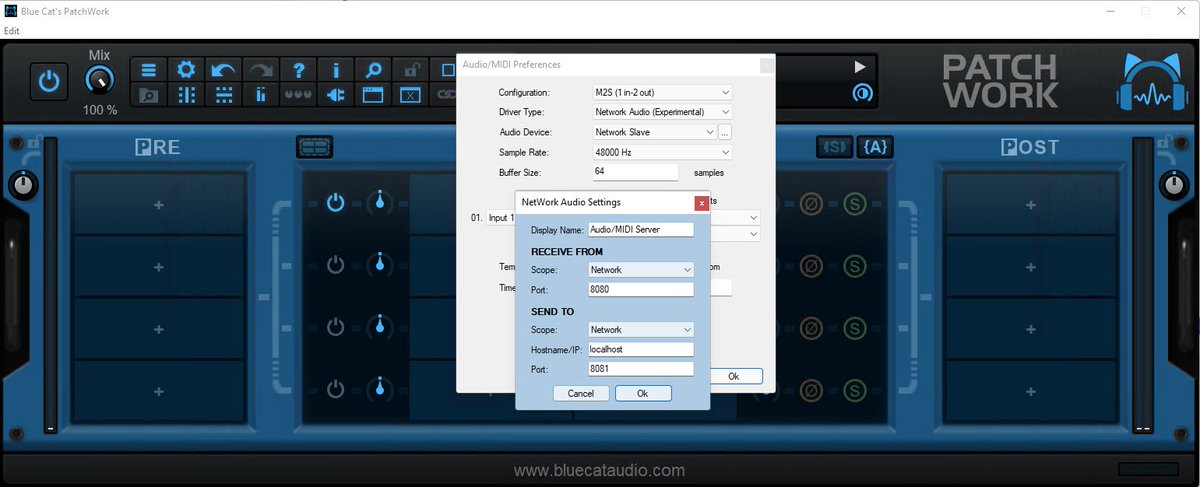The image size is (1200, 487).
Task: Click the three-dots icon in toolbar
Action: tap(298, 95)
